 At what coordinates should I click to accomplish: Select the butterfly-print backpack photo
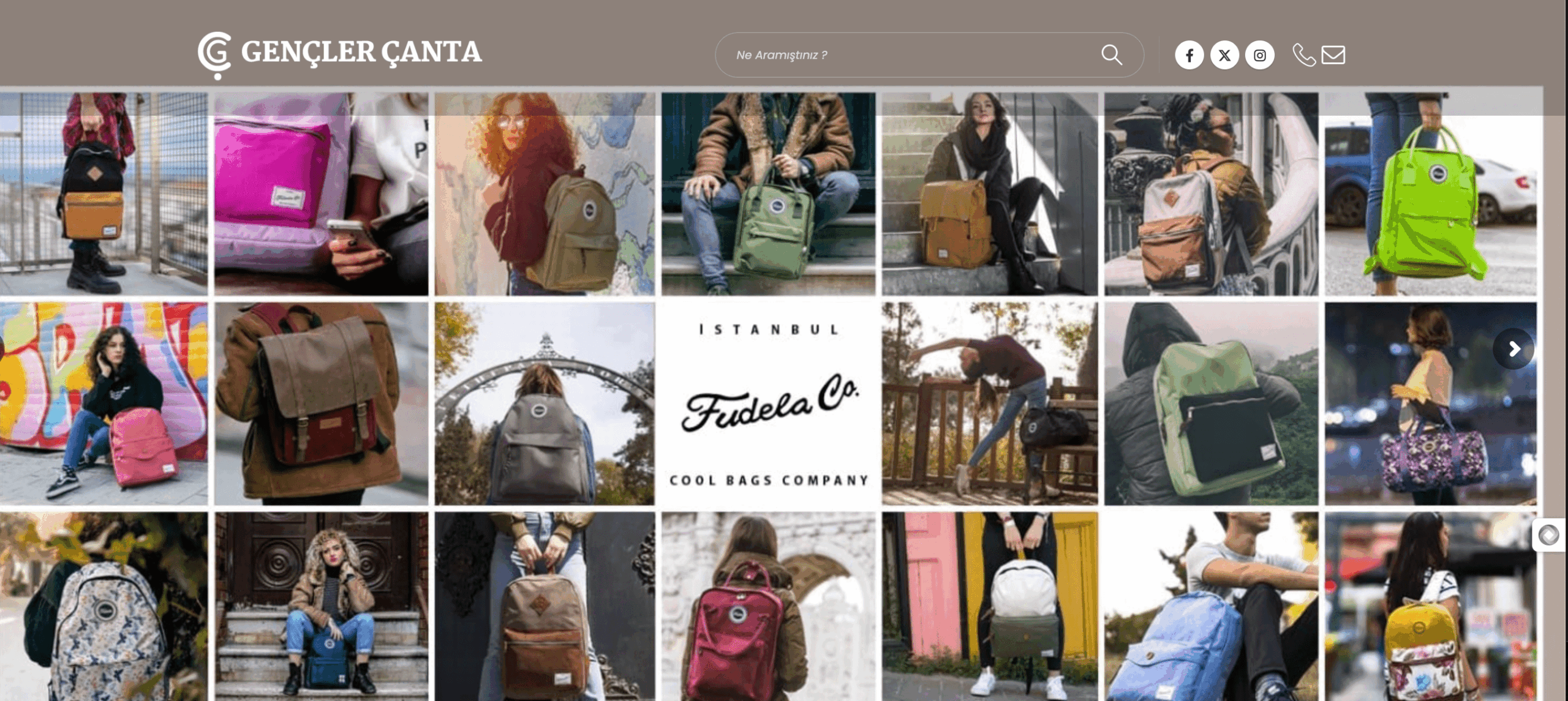click(x=104, y=607)
